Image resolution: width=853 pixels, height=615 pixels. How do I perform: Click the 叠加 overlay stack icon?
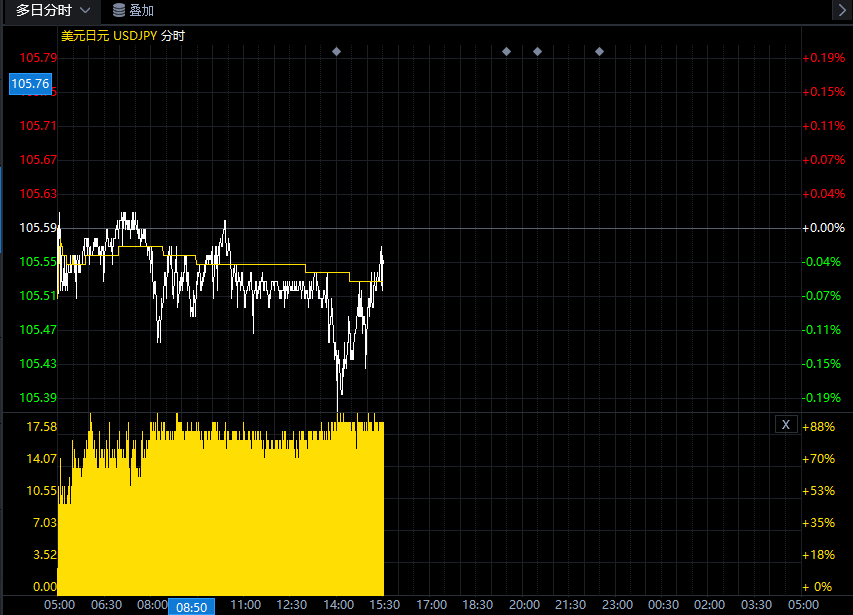[x=119, y=10]
